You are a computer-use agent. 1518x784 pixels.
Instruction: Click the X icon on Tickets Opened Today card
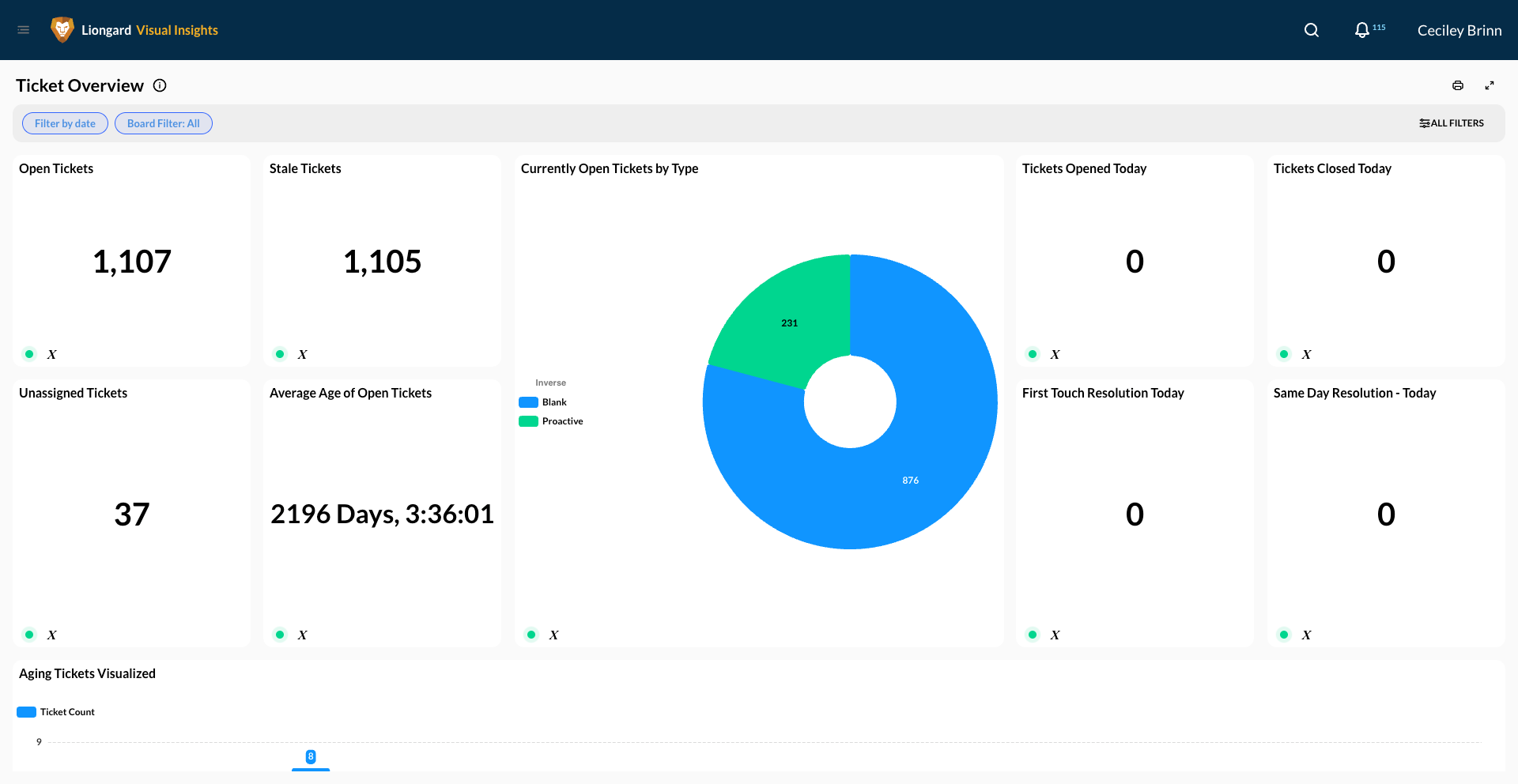[x=1055, y=354]
